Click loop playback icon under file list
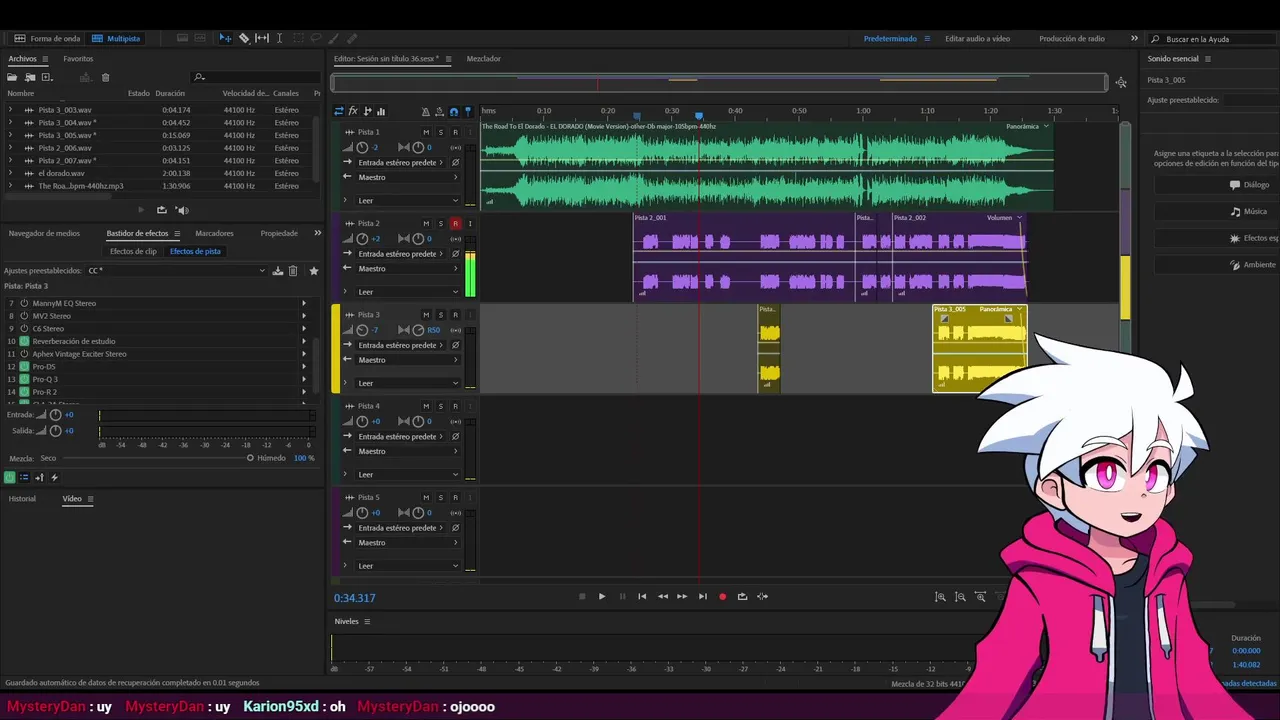The image size is (1280, 720). [x=162, y=210]
